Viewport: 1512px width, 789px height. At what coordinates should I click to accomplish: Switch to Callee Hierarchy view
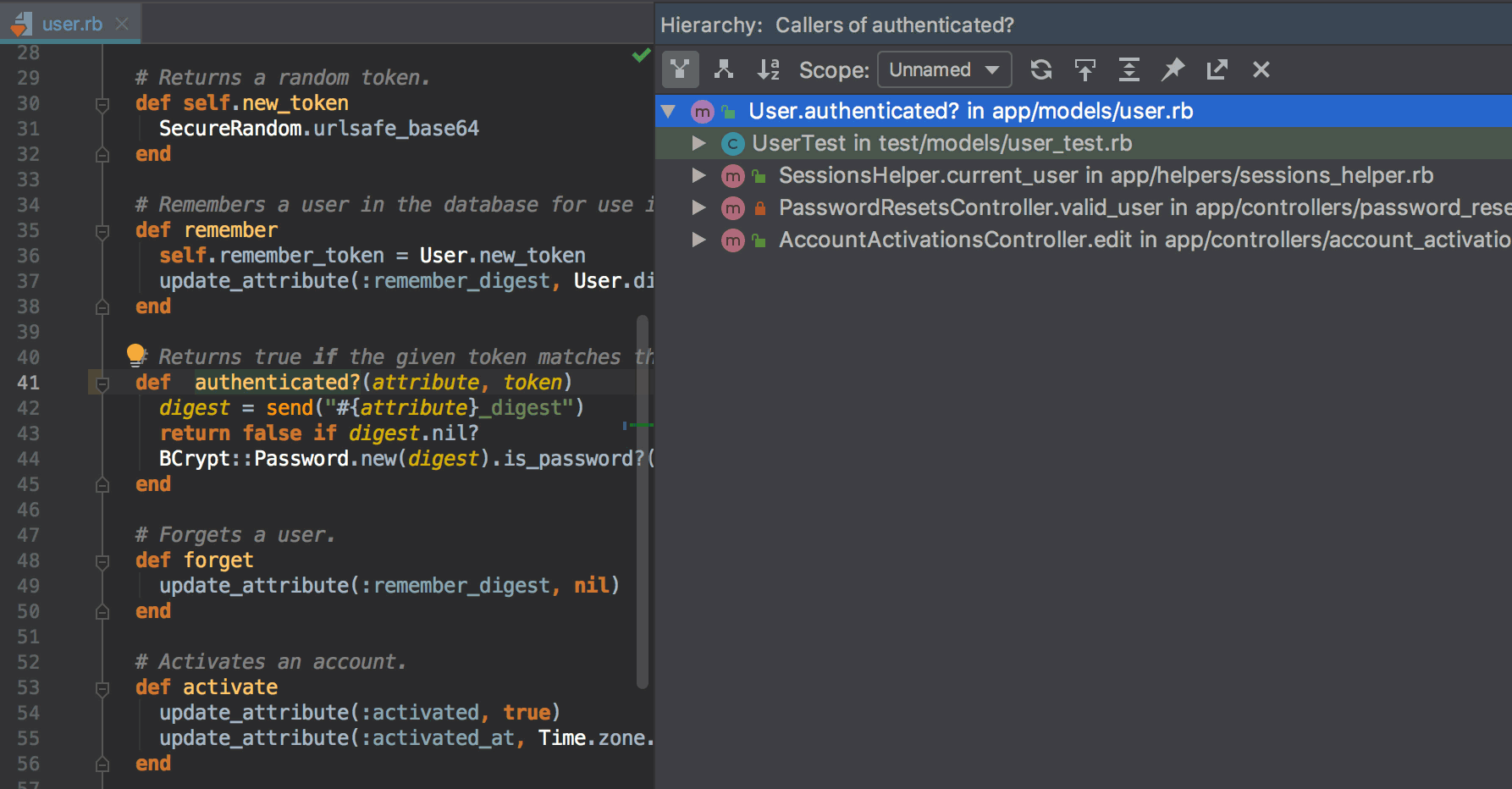724,69
